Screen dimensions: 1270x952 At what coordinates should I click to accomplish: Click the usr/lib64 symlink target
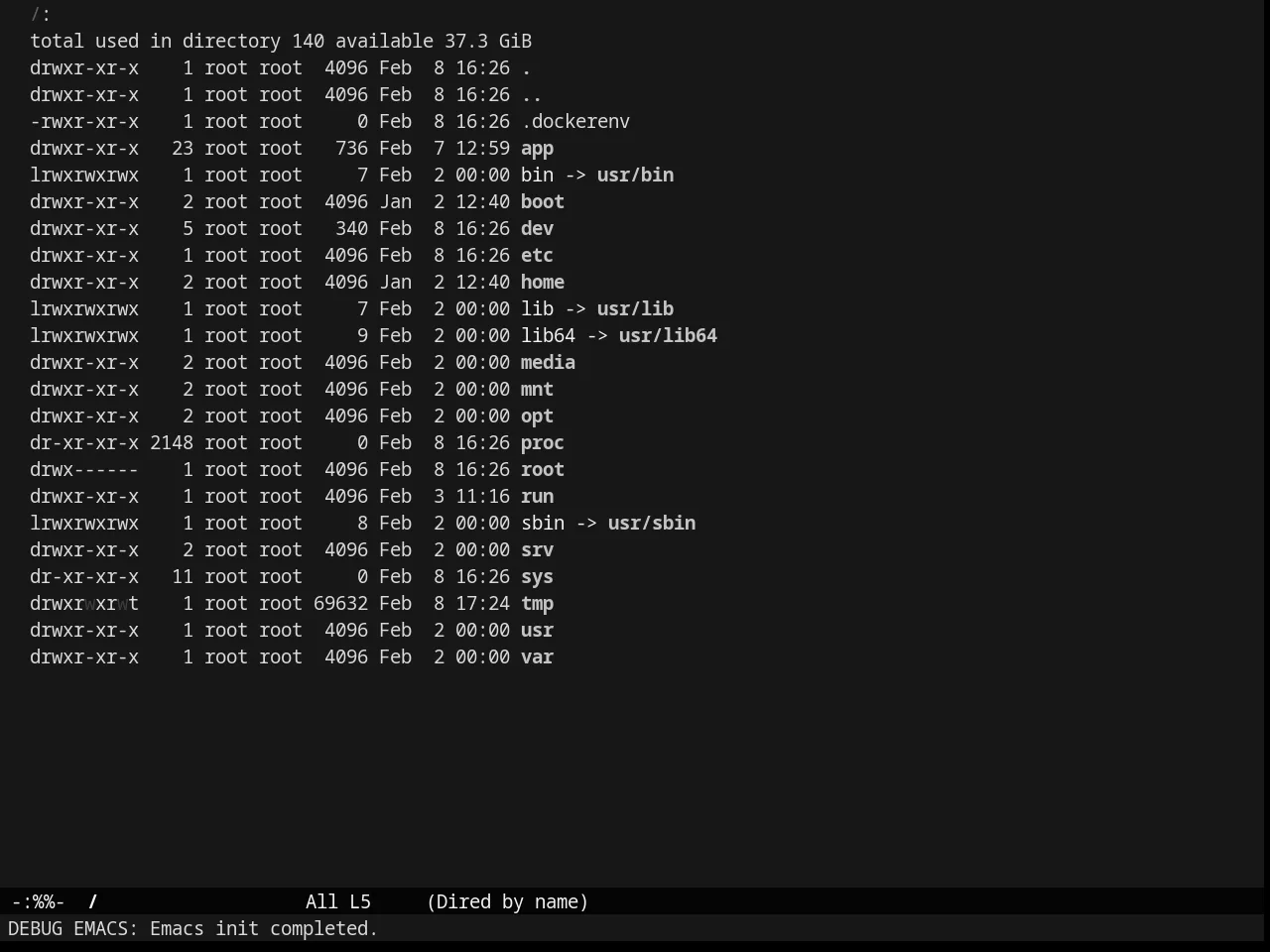click(668, 336)
